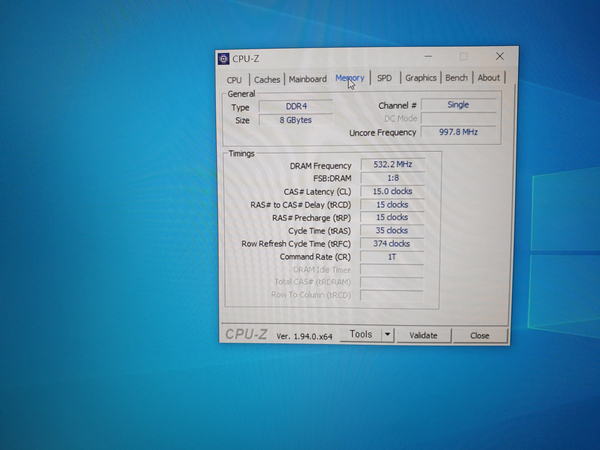Open the Bench tab
Screen dimensions: 600x450
pos(457,78)
